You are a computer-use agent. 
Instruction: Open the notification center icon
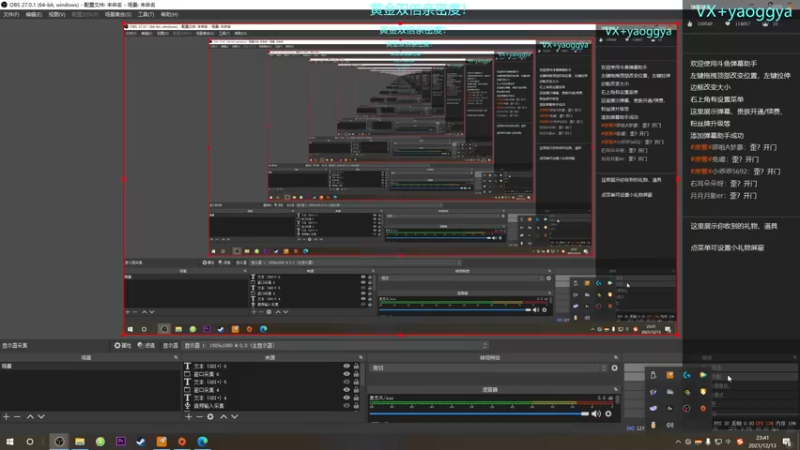coord(787,442)
